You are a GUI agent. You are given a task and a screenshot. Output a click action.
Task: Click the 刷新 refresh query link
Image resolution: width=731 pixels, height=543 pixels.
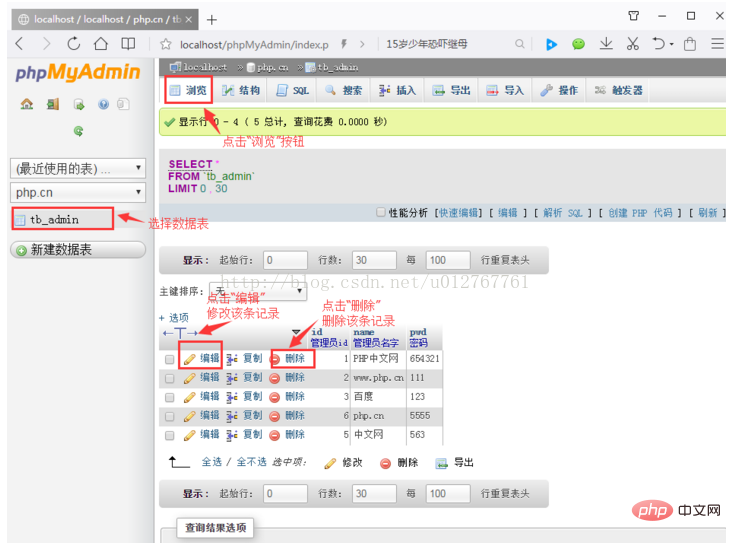(x=707, y=213)
